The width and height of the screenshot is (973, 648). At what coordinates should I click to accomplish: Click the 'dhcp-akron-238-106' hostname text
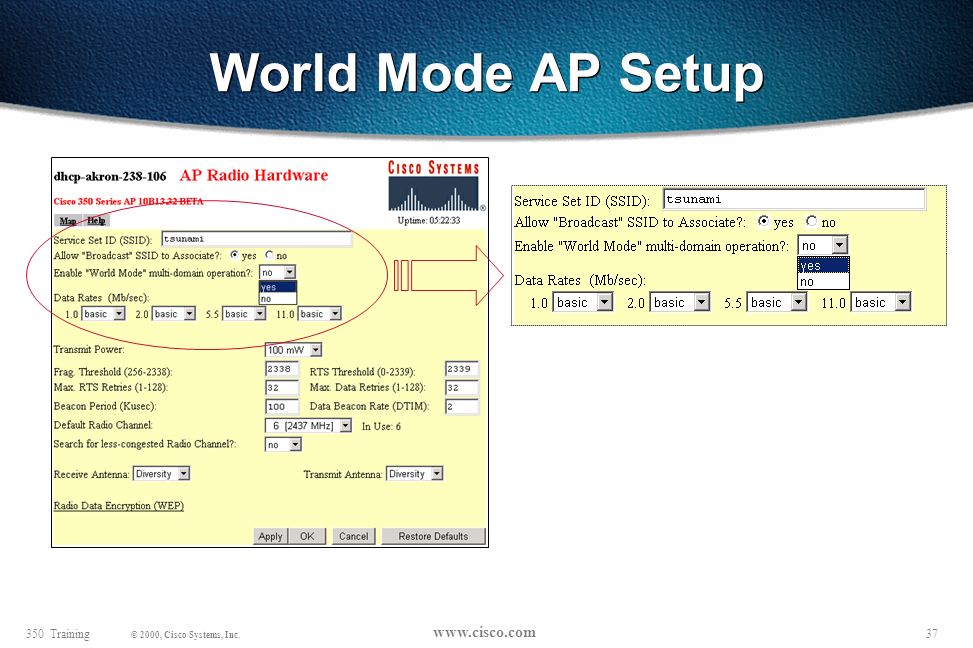[110, 176]
